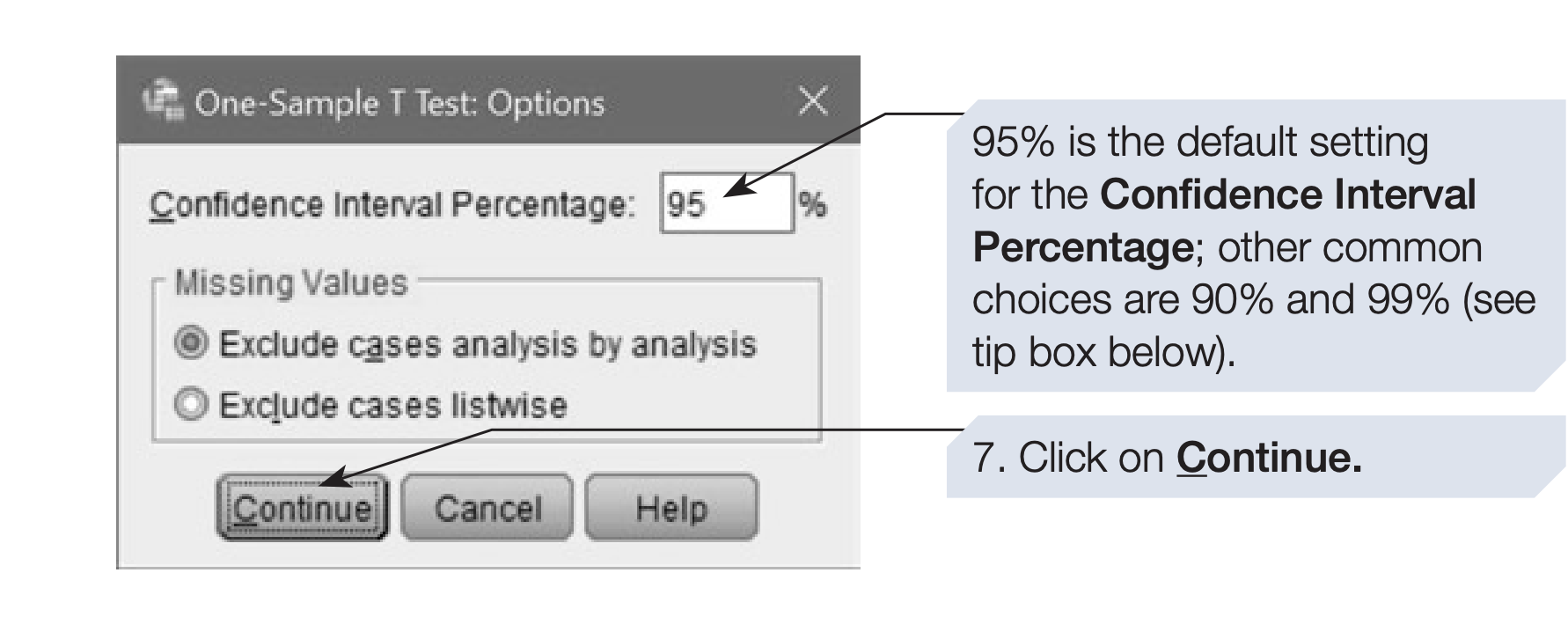Click the step 7 'Click on Continue' callout

1167,458
